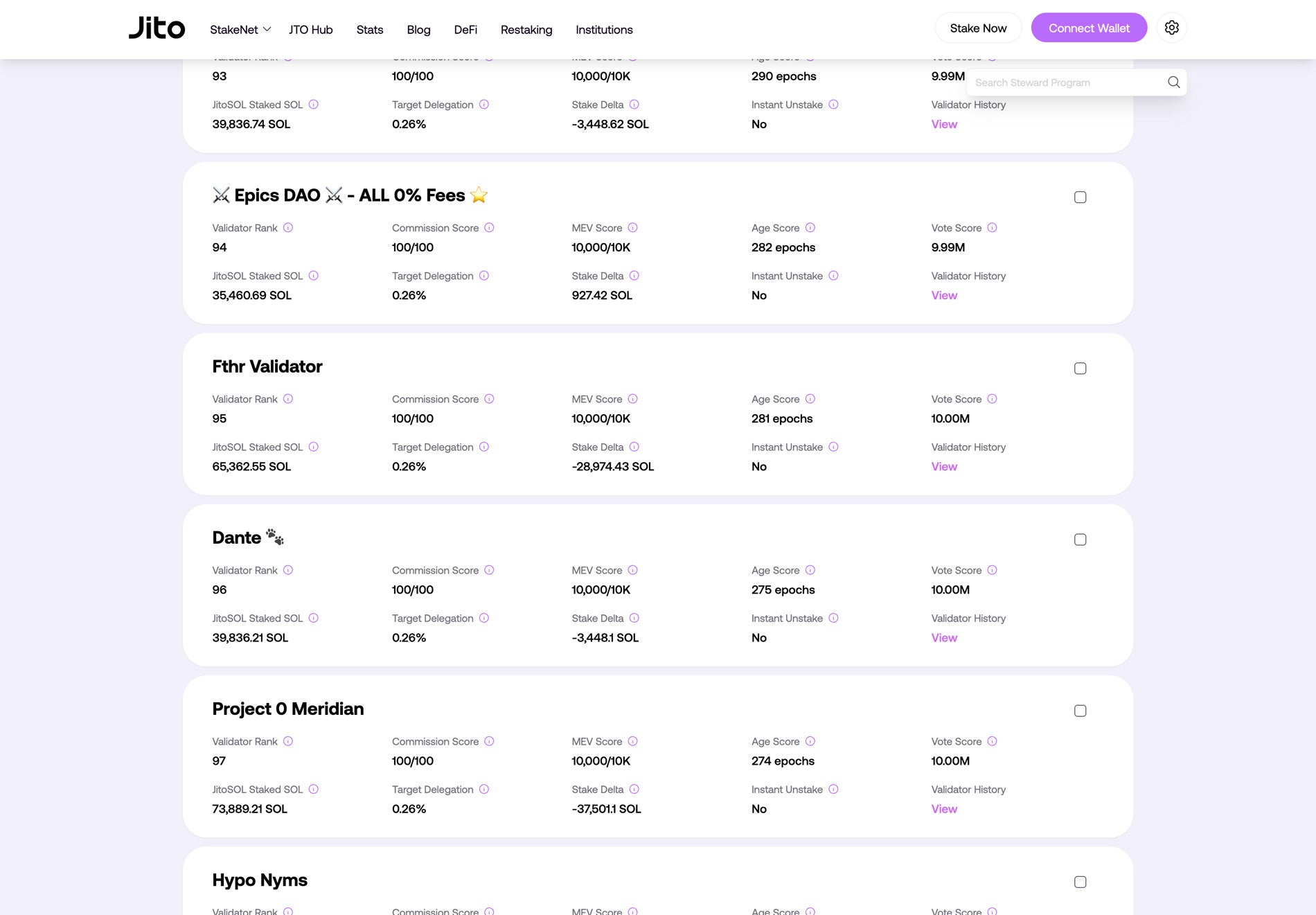This screenshot has width=1316, height=915.
Task: Open the JTO Hub nav item
Action: (x=310, y=30)
